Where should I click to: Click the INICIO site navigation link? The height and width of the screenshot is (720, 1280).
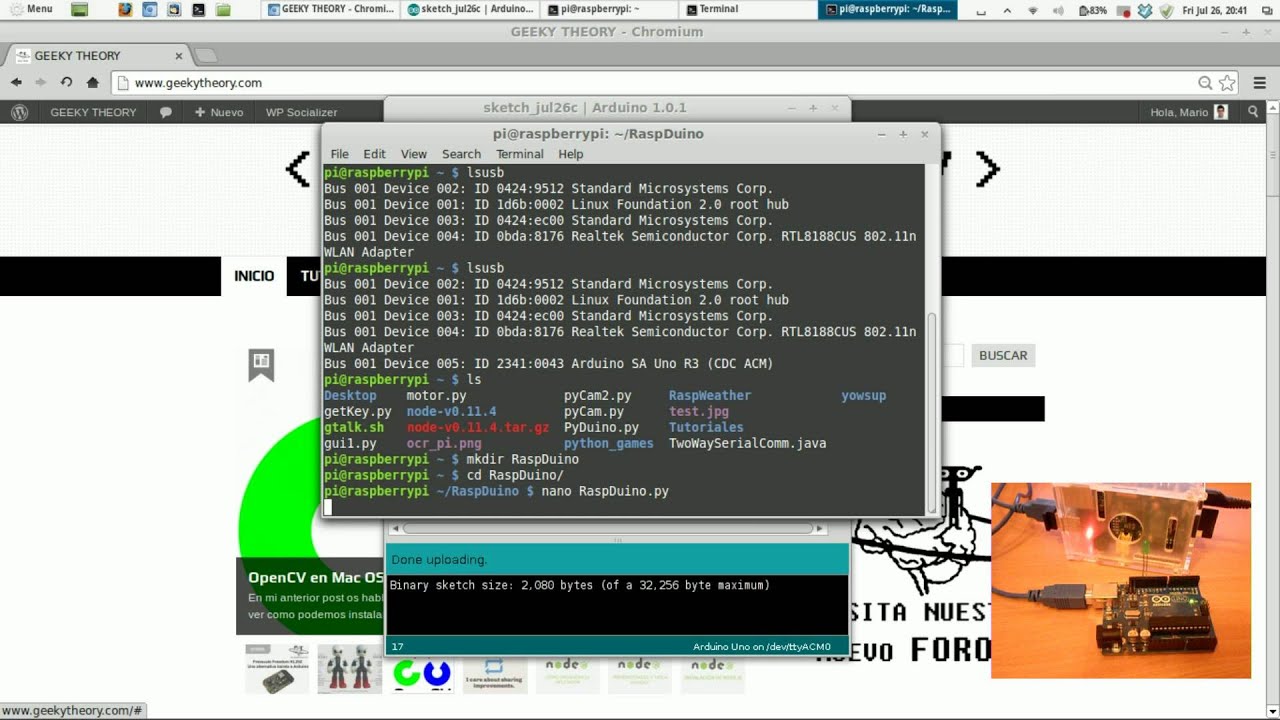[254, 276]
